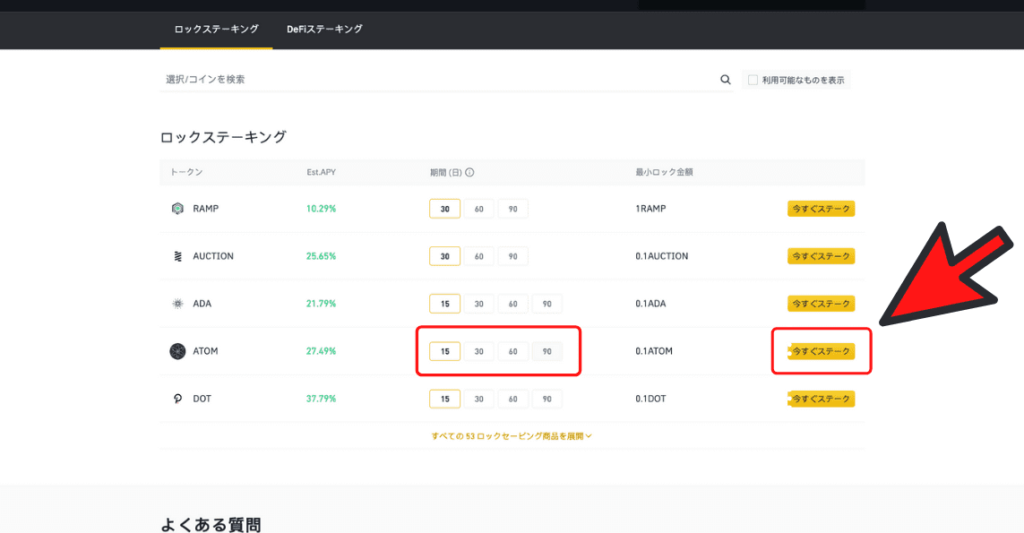This screenshot has height=533, width=1024.
Task: Switch to the DeFiステーキング tab
Action: tap(324, 29)
